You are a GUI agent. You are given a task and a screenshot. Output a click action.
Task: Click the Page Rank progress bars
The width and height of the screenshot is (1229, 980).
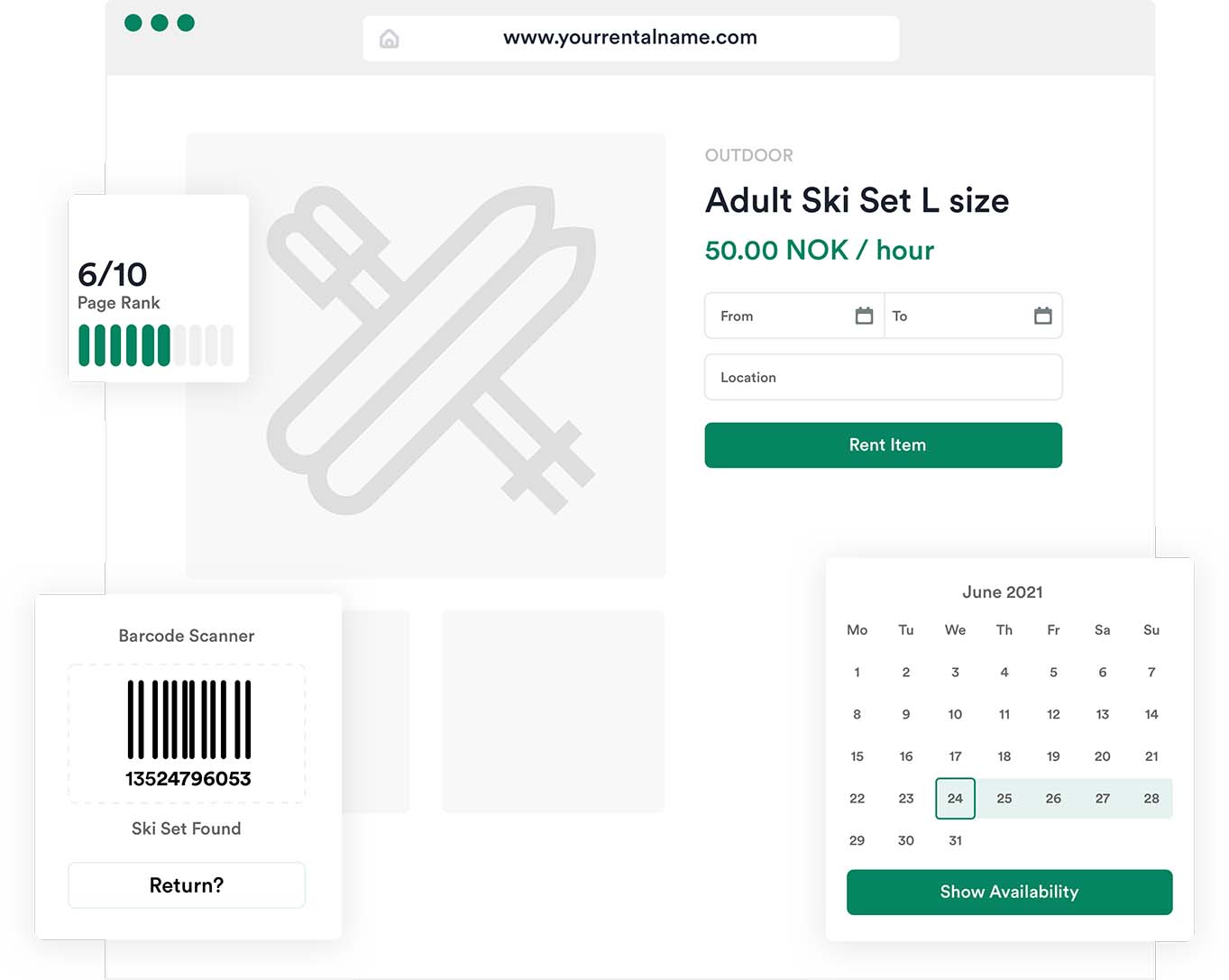[x=156, y=345]
